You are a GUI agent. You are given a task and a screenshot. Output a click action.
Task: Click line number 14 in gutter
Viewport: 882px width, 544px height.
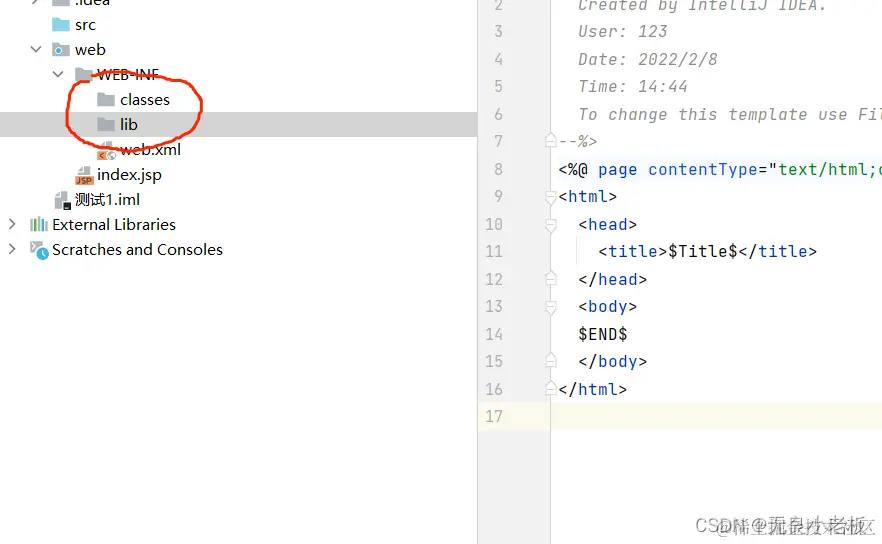494,334
